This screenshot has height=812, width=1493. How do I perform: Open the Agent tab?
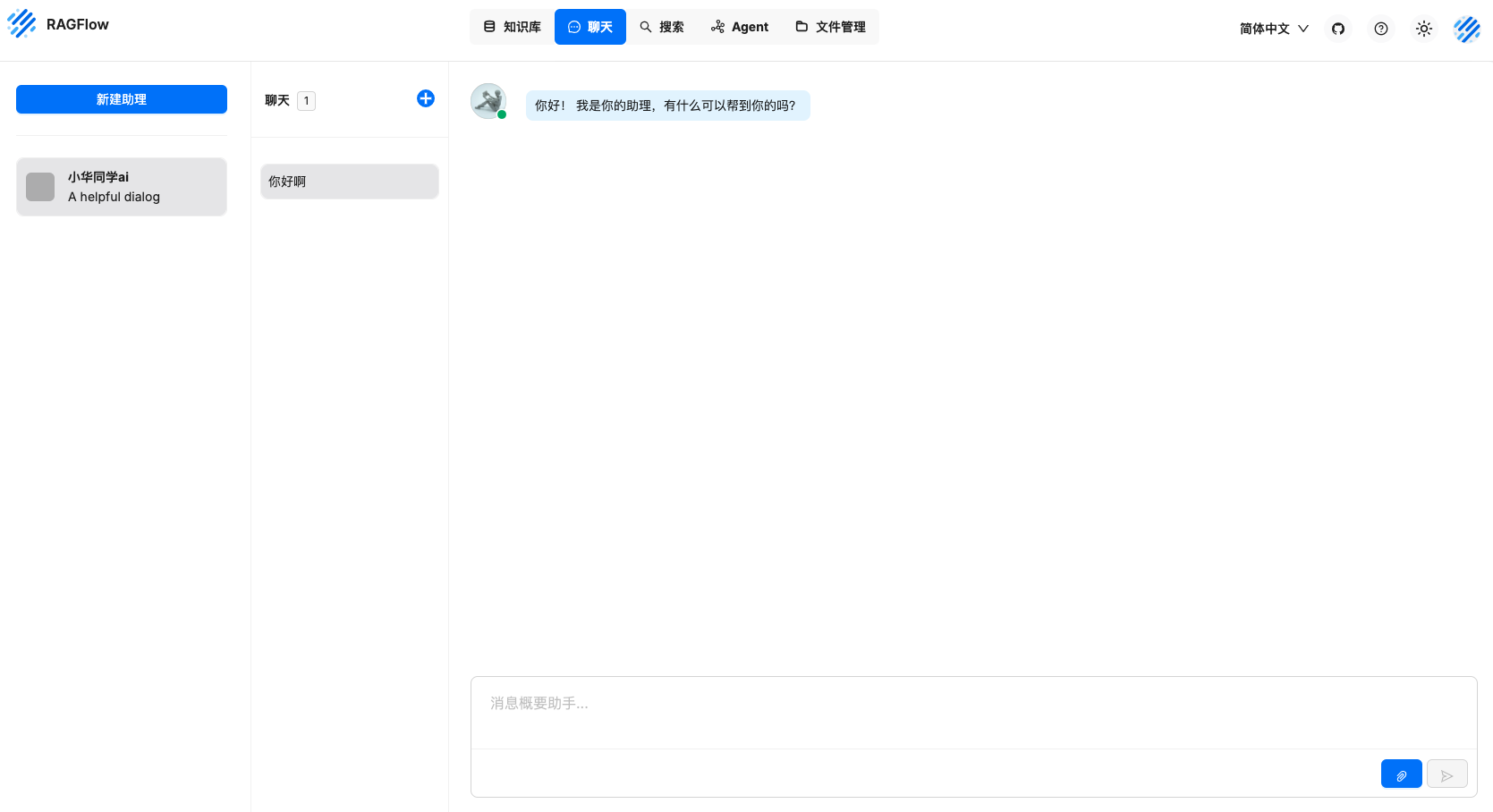pos(740,27)
